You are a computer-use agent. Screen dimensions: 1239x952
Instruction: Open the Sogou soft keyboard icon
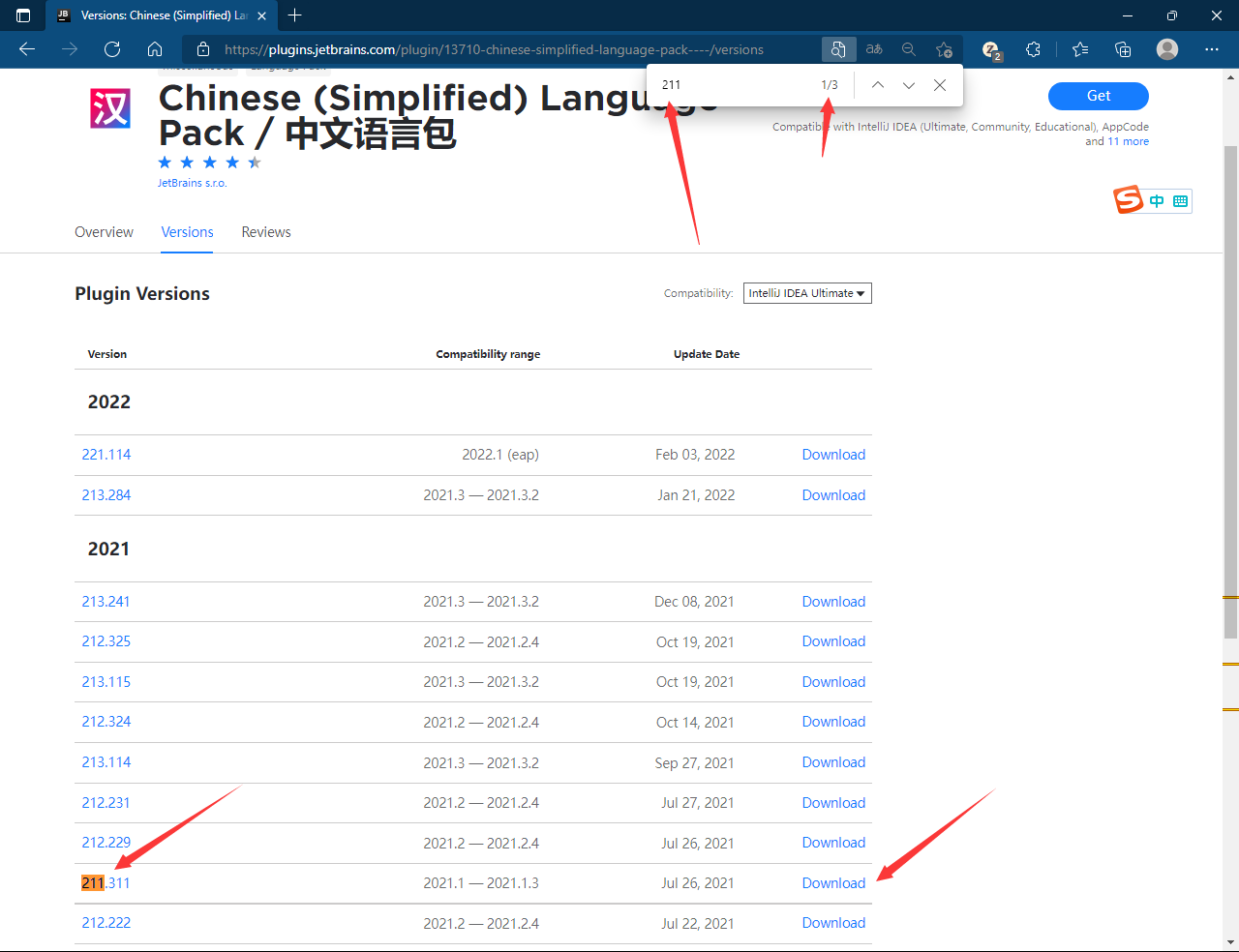(1180, 201)
